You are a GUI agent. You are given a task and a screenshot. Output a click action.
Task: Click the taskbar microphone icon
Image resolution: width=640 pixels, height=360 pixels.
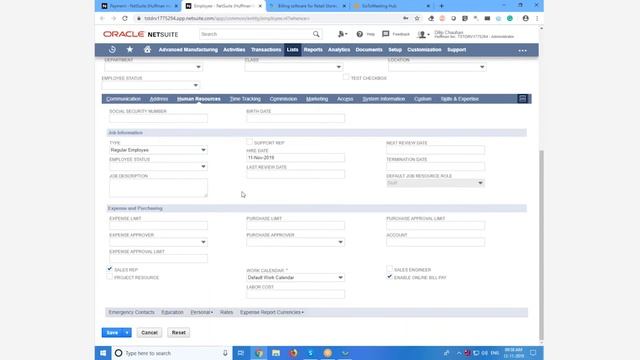225,353
